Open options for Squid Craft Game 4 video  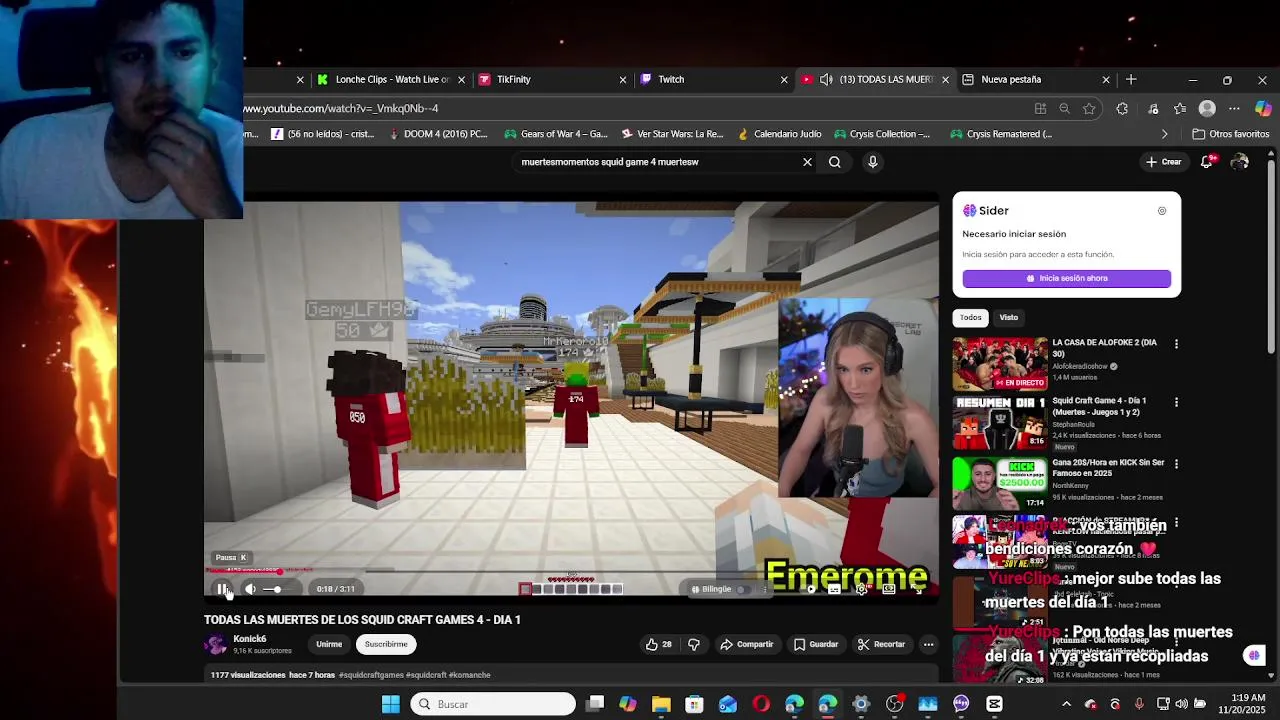1176,402
